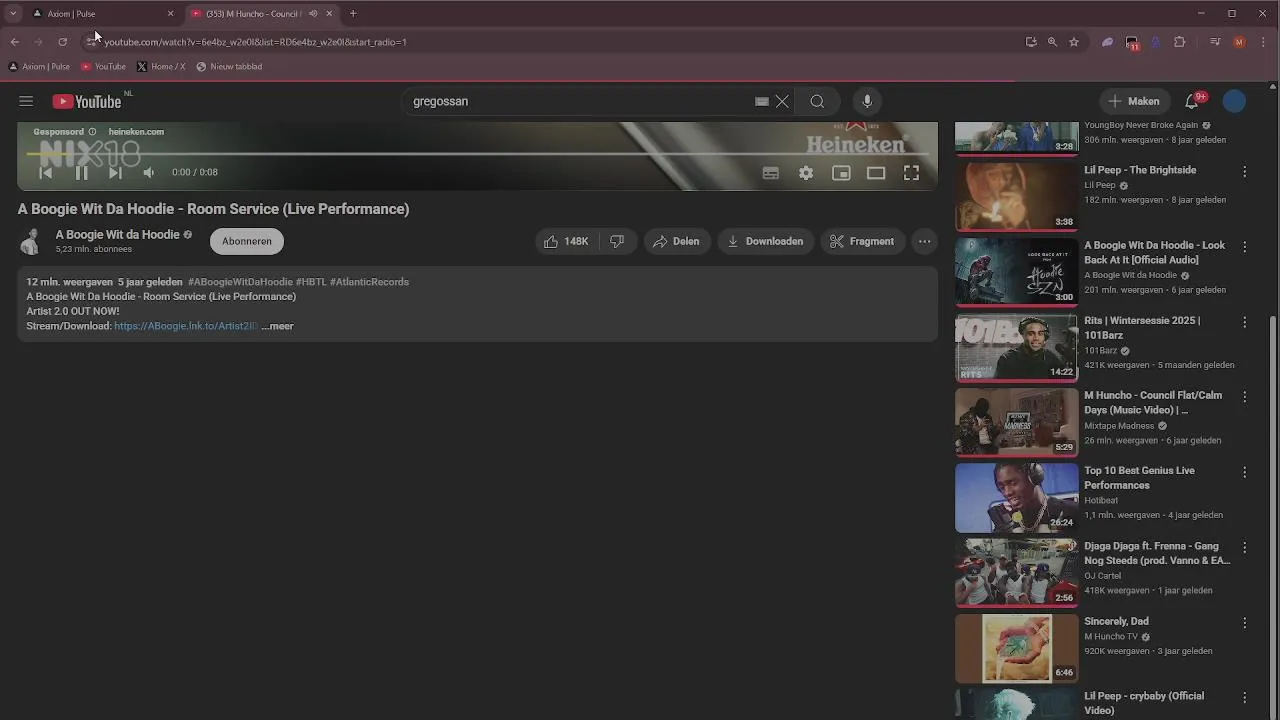Go to YouTube home via logo

87,101
